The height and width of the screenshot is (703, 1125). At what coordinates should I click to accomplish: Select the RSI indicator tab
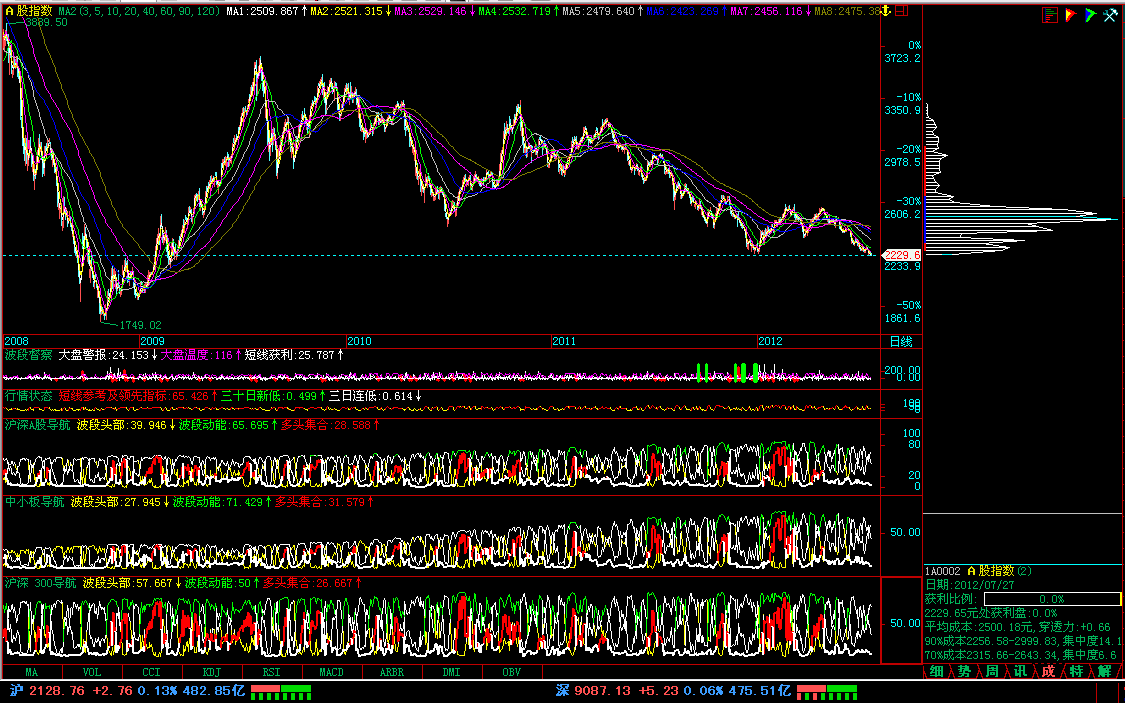point(271,672)
